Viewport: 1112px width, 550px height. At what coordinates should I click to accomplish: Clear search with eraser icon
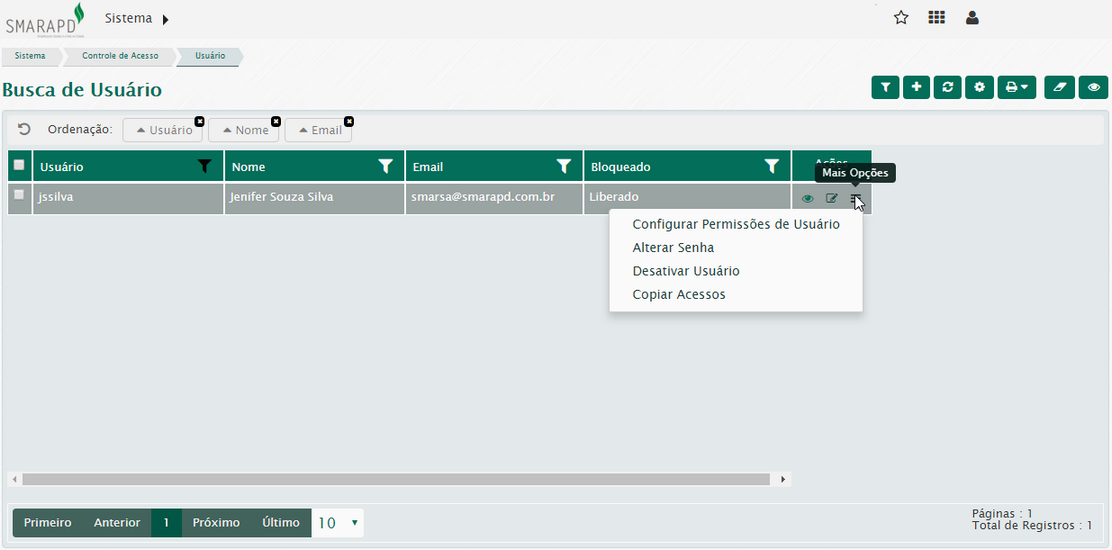(1059, 88)
